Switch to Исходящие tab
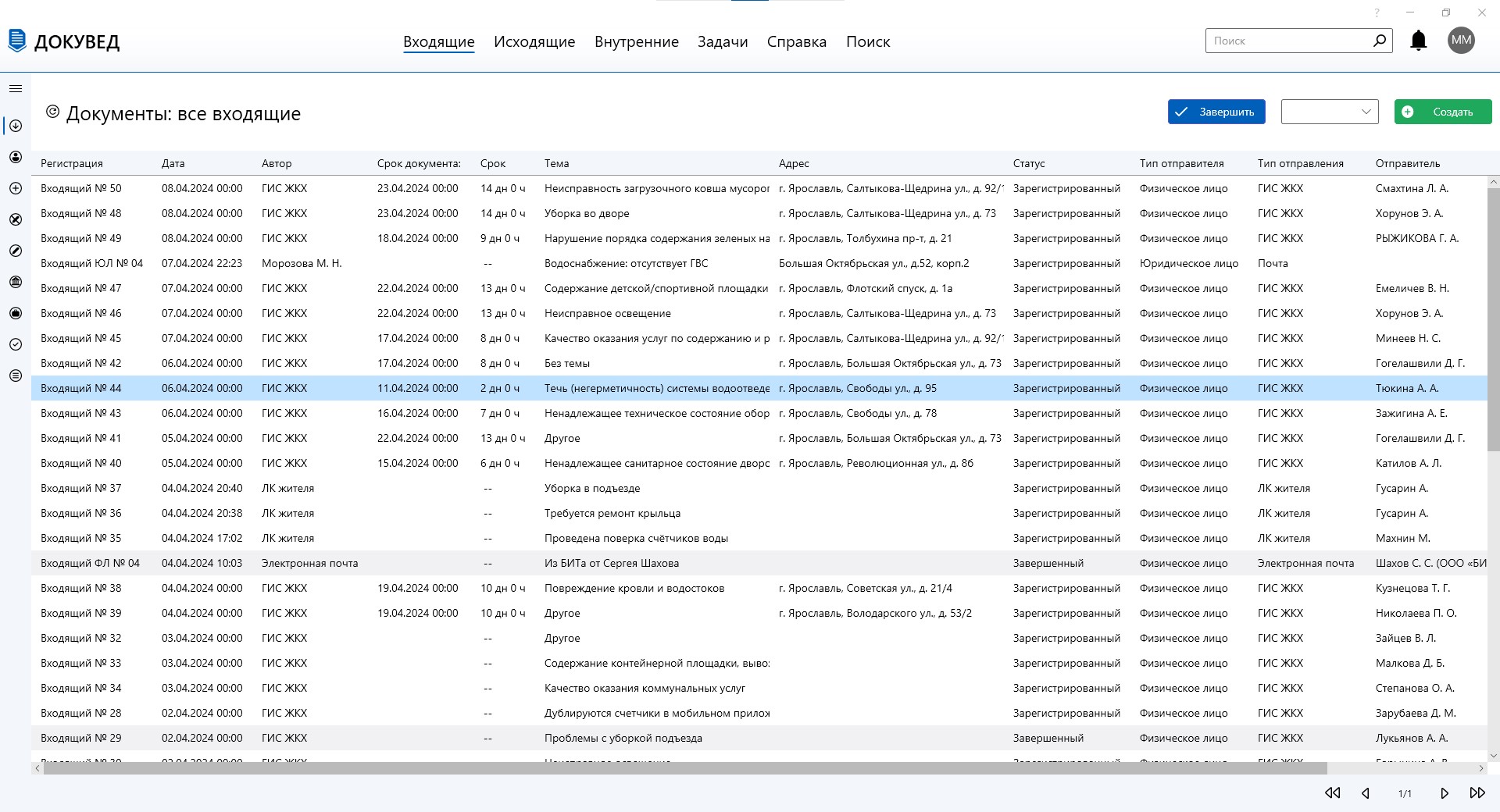Viewport: 1500px width, 812px height. click(534, 41)
